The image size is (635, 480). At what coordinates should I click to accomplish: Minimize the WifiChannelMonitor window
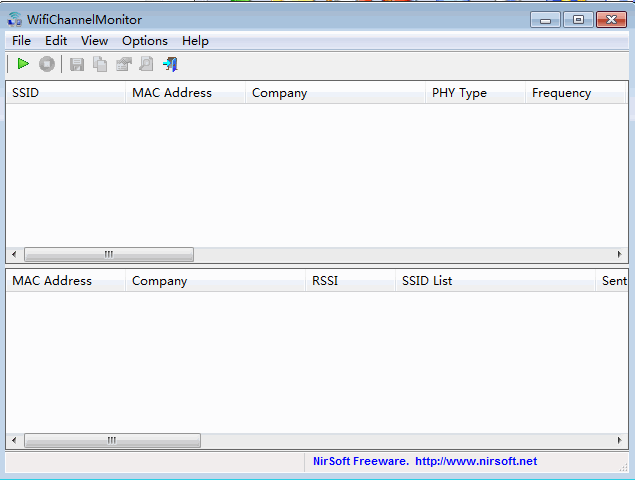coord(545,20)
